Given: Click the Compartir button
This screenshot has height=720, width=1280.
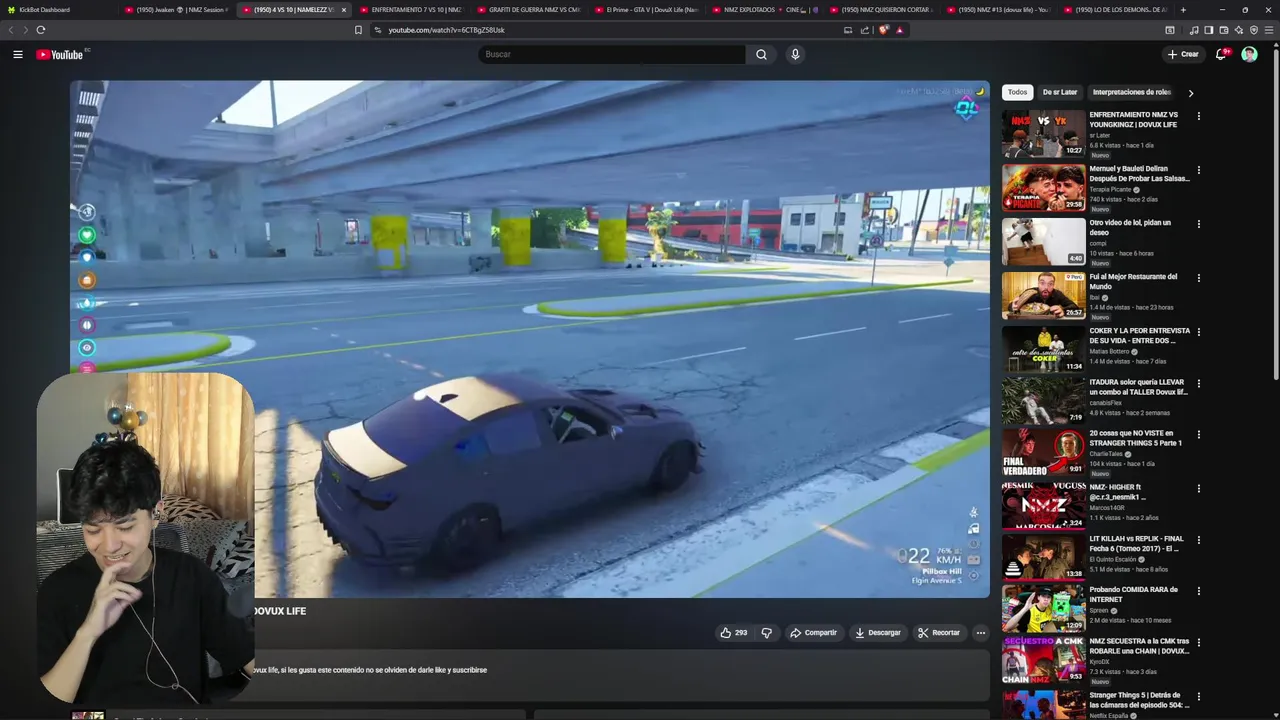Looking at the screenshot, I should point(813,632).
